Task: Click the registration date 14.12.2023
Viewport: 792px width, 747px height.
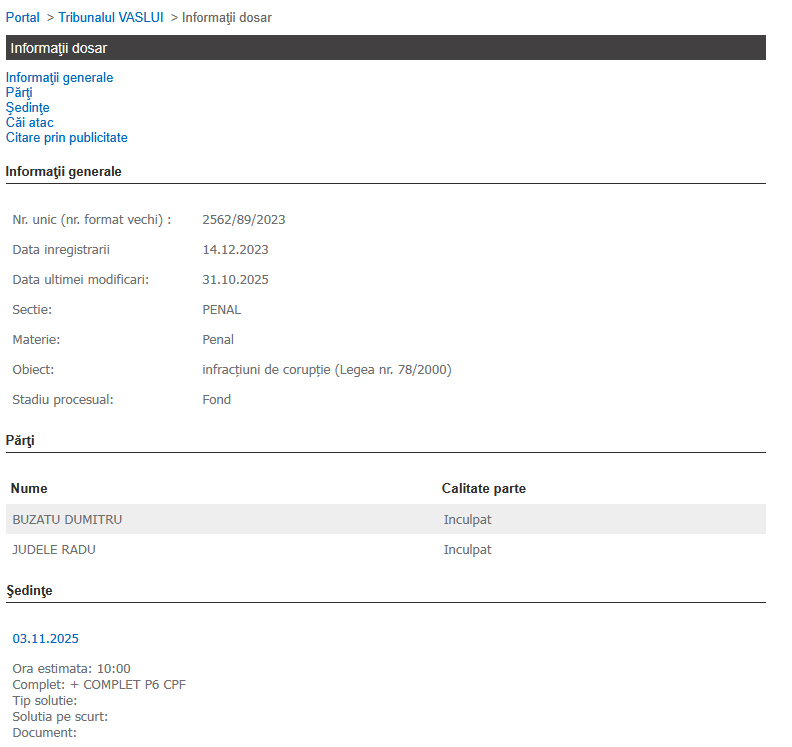Action: 235,250
